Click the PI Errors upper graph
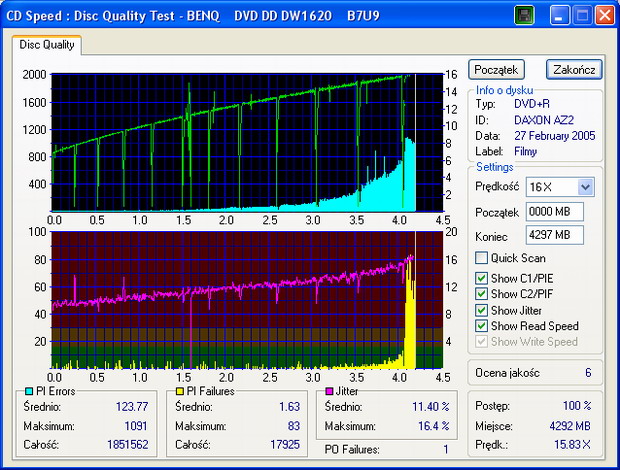620x470 pixels. click(247, 142)
